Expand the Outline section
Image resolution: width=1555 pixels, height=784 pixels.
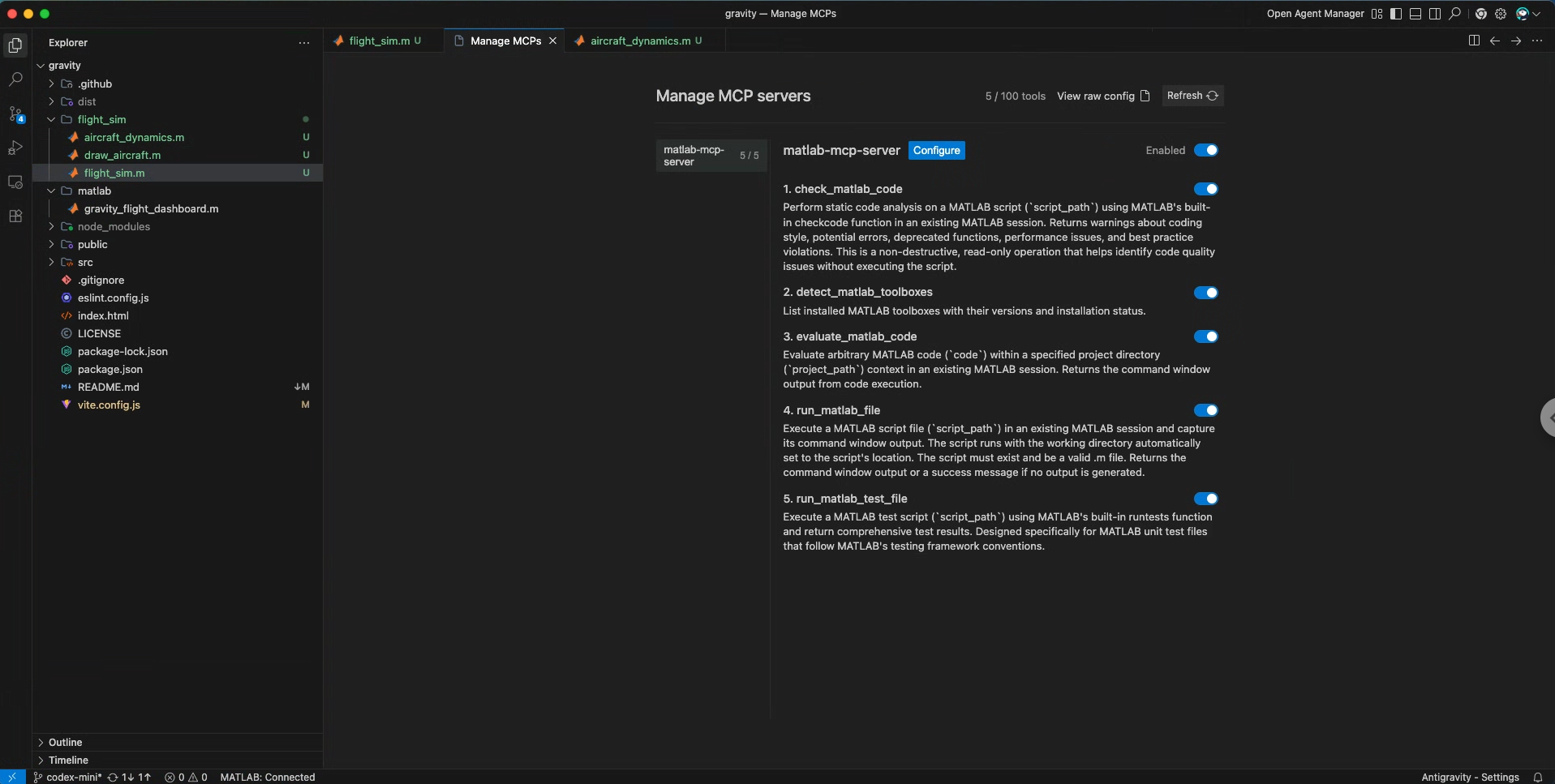tap(65, 742)
